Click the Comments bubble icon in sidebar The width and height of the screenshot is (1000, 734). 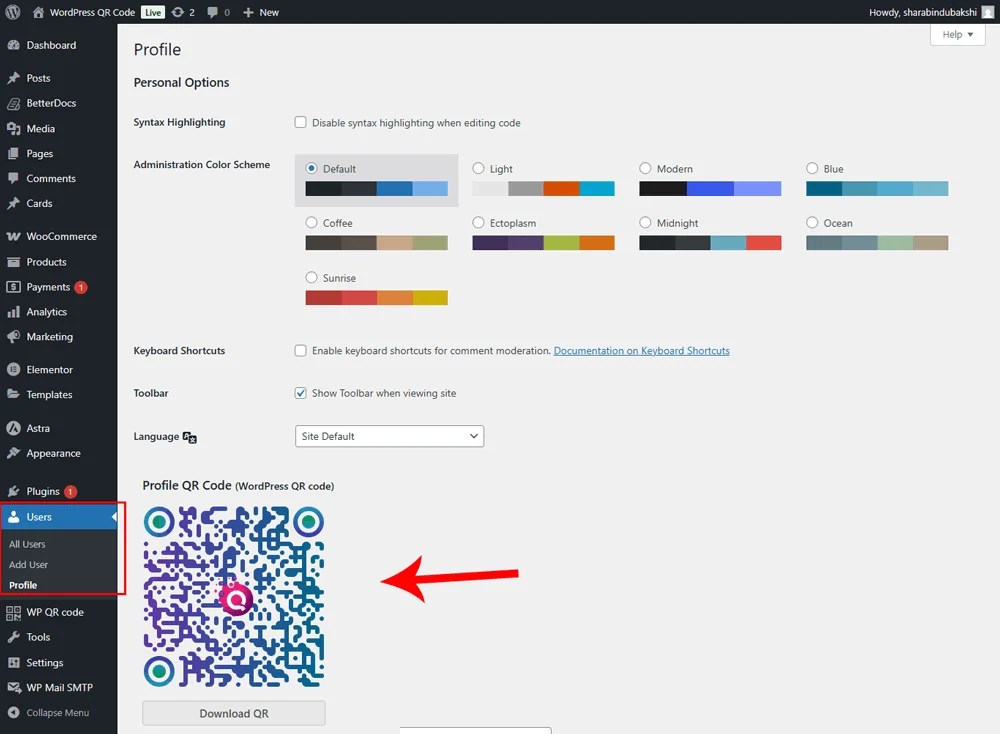pyautogui.click(x=13, y=179)
